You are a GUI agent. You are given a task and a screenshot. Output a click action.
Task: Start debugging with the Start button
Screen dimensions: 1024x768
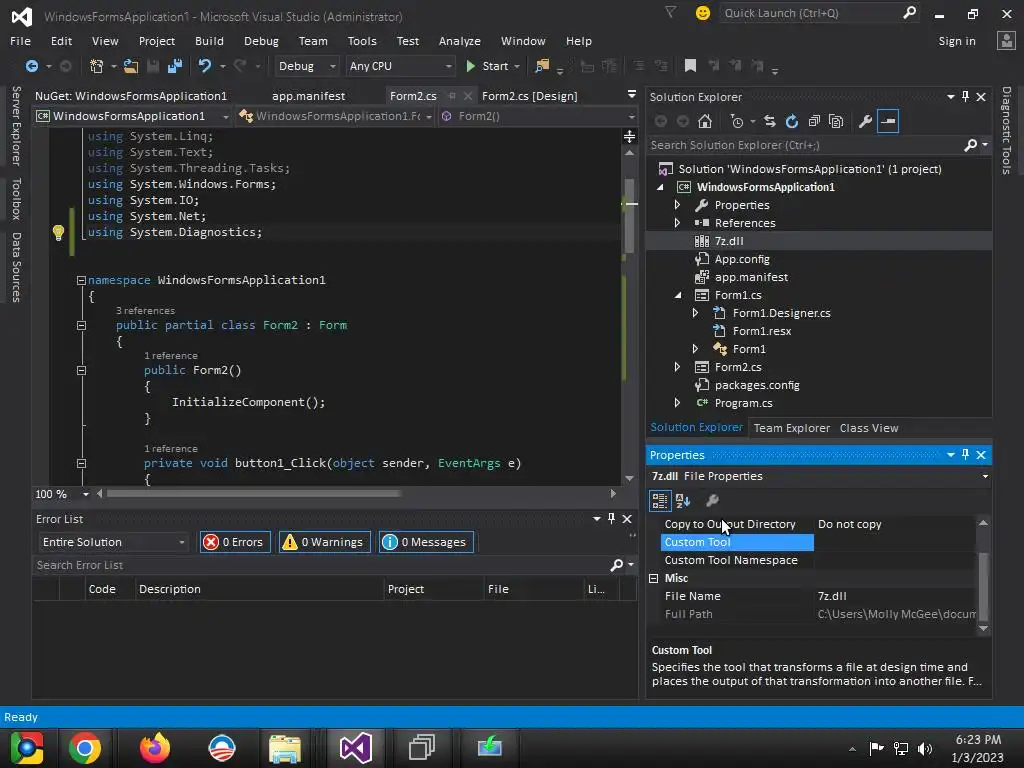pos(487,66)
